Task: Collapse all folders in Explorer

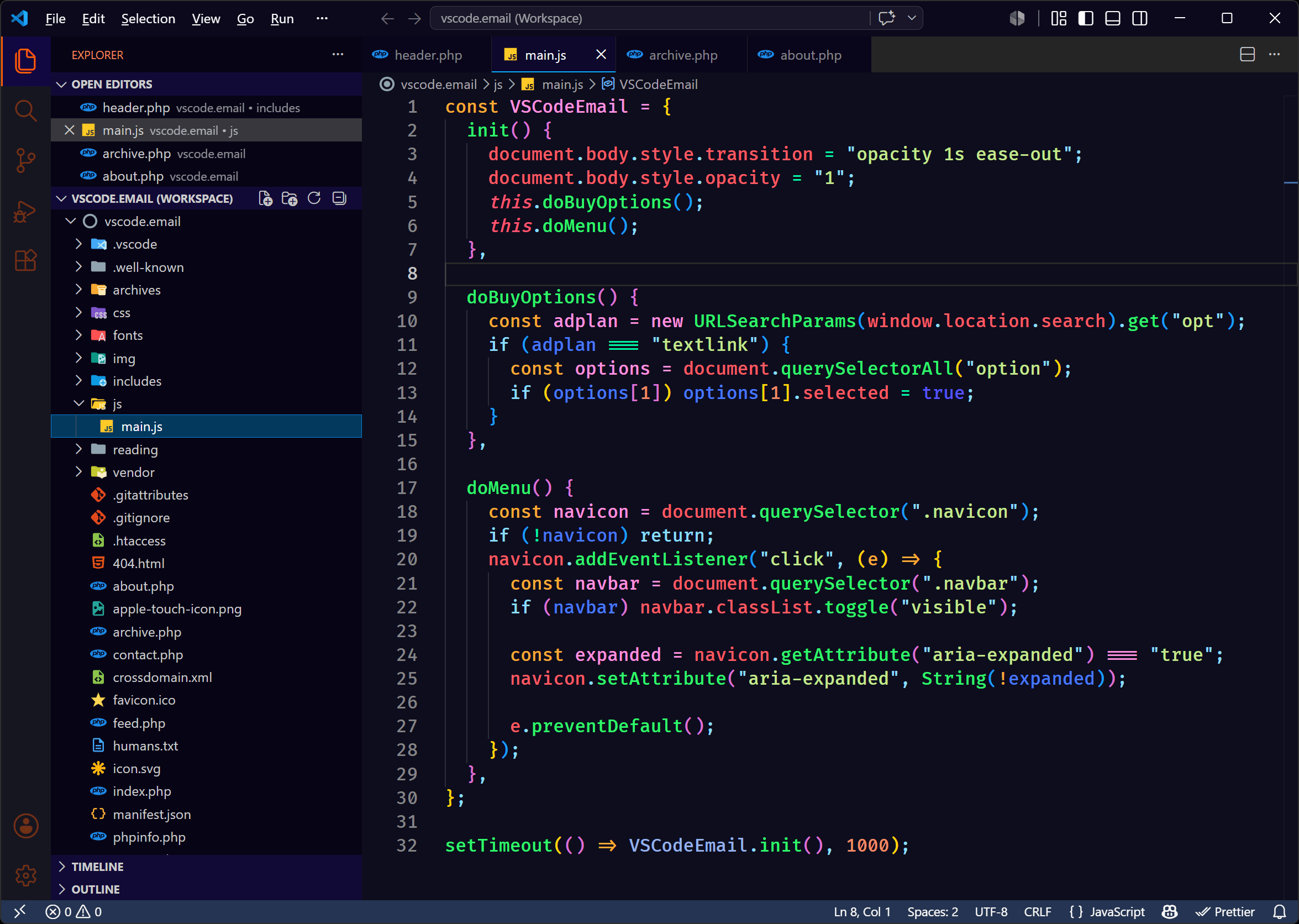Action: tap(339, 198)
